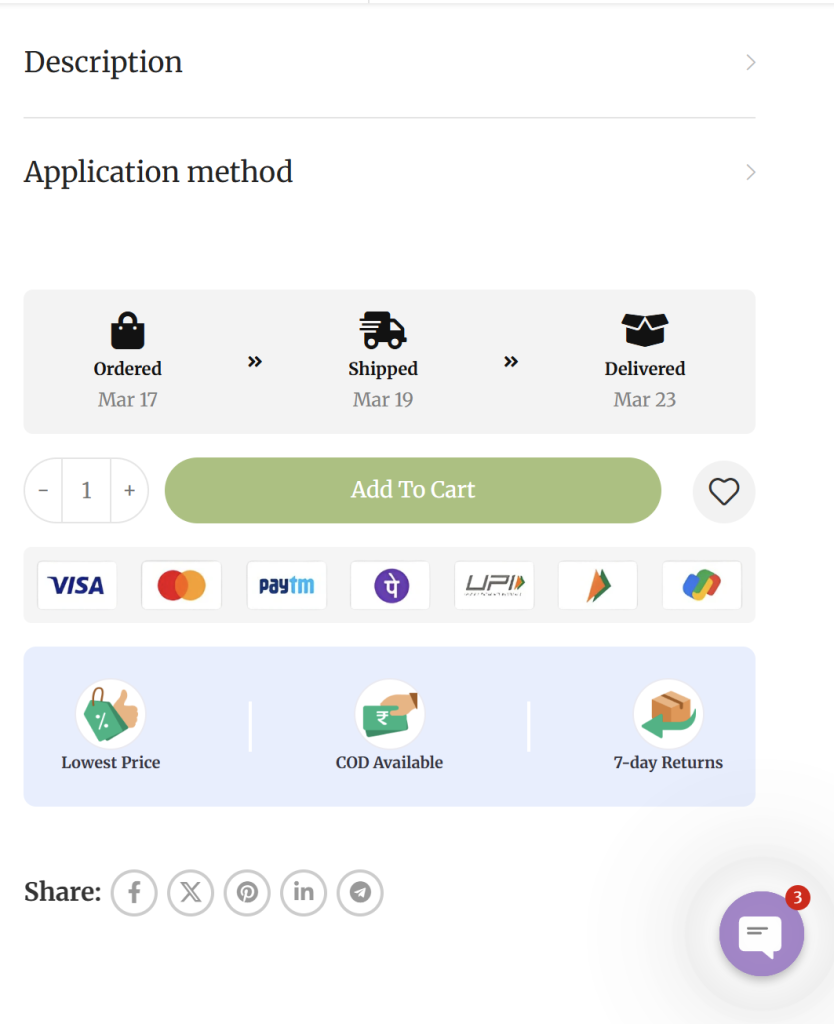Share product on Pinterest

tap(247, 892)
